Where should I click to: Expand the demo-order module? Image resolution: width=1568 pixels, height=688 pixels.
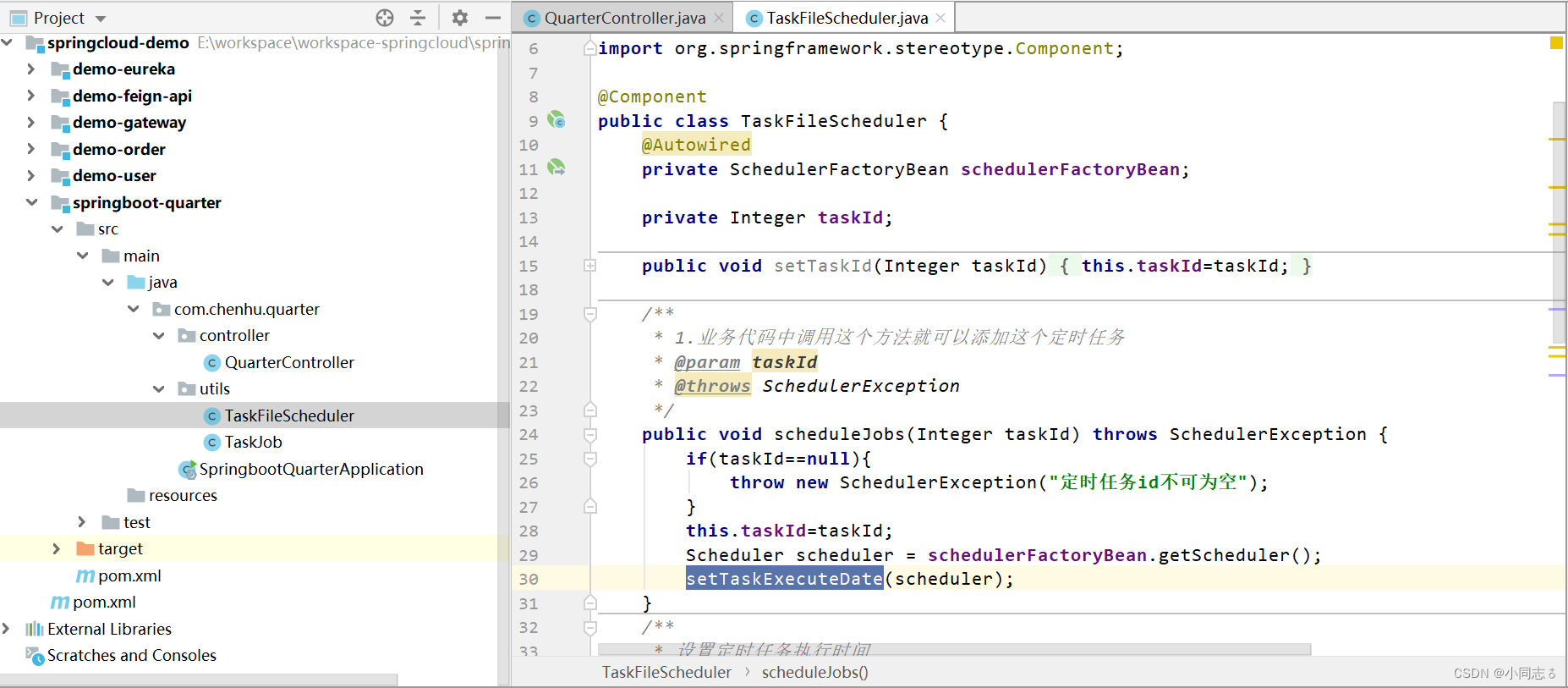point(31,149)
